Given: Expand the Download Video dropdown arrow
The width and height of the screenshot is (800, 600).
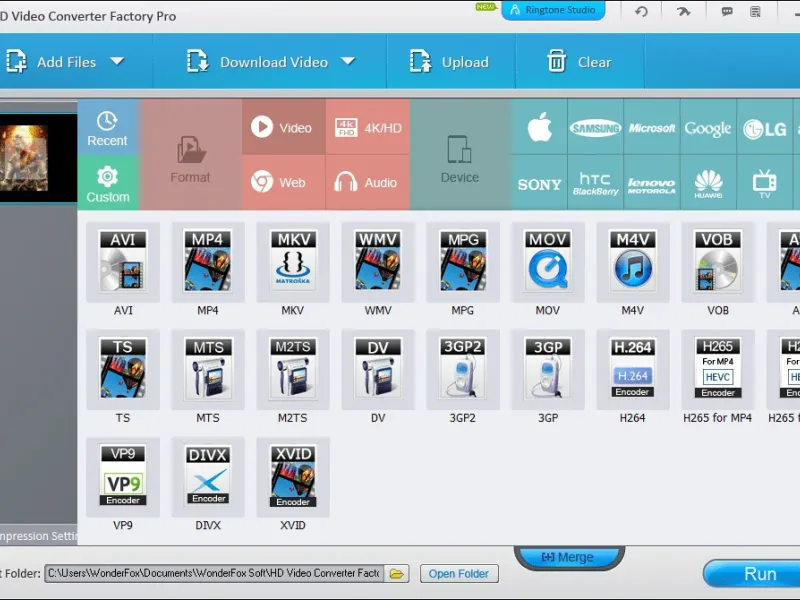Looking at the screenshot, I should pyautogui.click(x=348, y=61).
